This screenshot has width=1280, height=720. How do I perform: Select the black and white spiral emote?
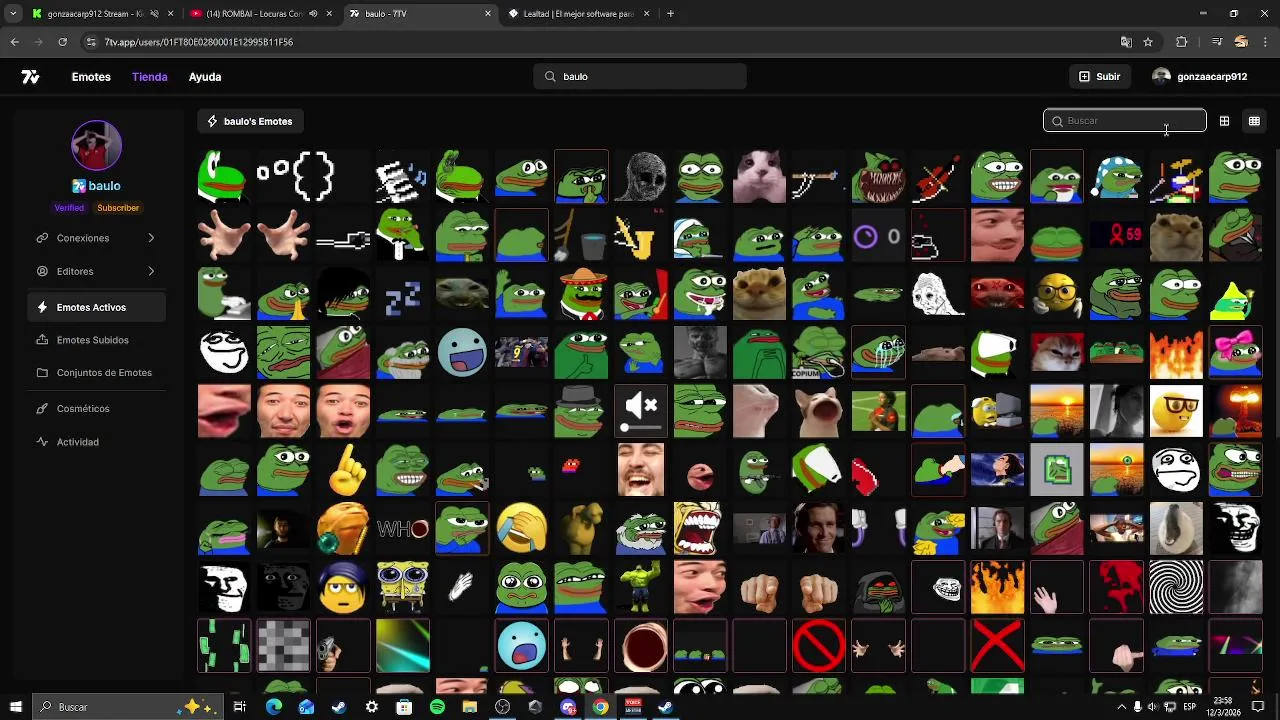coord(1176,588)
